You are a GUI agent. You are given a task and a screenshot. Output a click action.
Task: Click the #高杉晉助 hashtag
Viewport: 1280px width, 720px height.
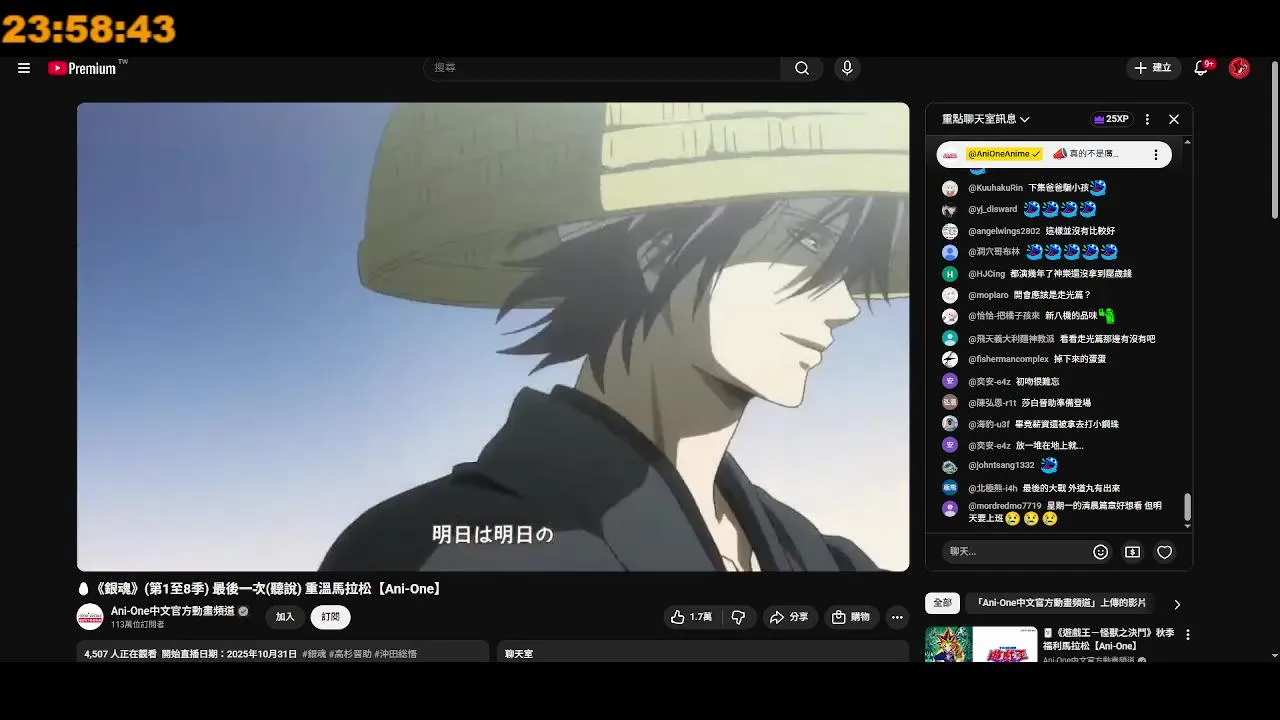pyautogui.click(x=349, y=654)
